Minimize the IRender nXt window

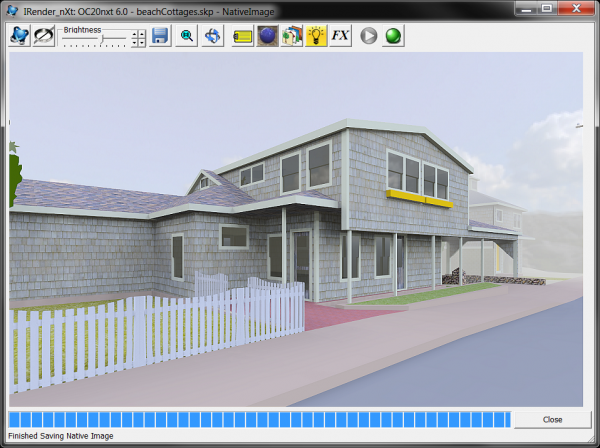(524, 8)
